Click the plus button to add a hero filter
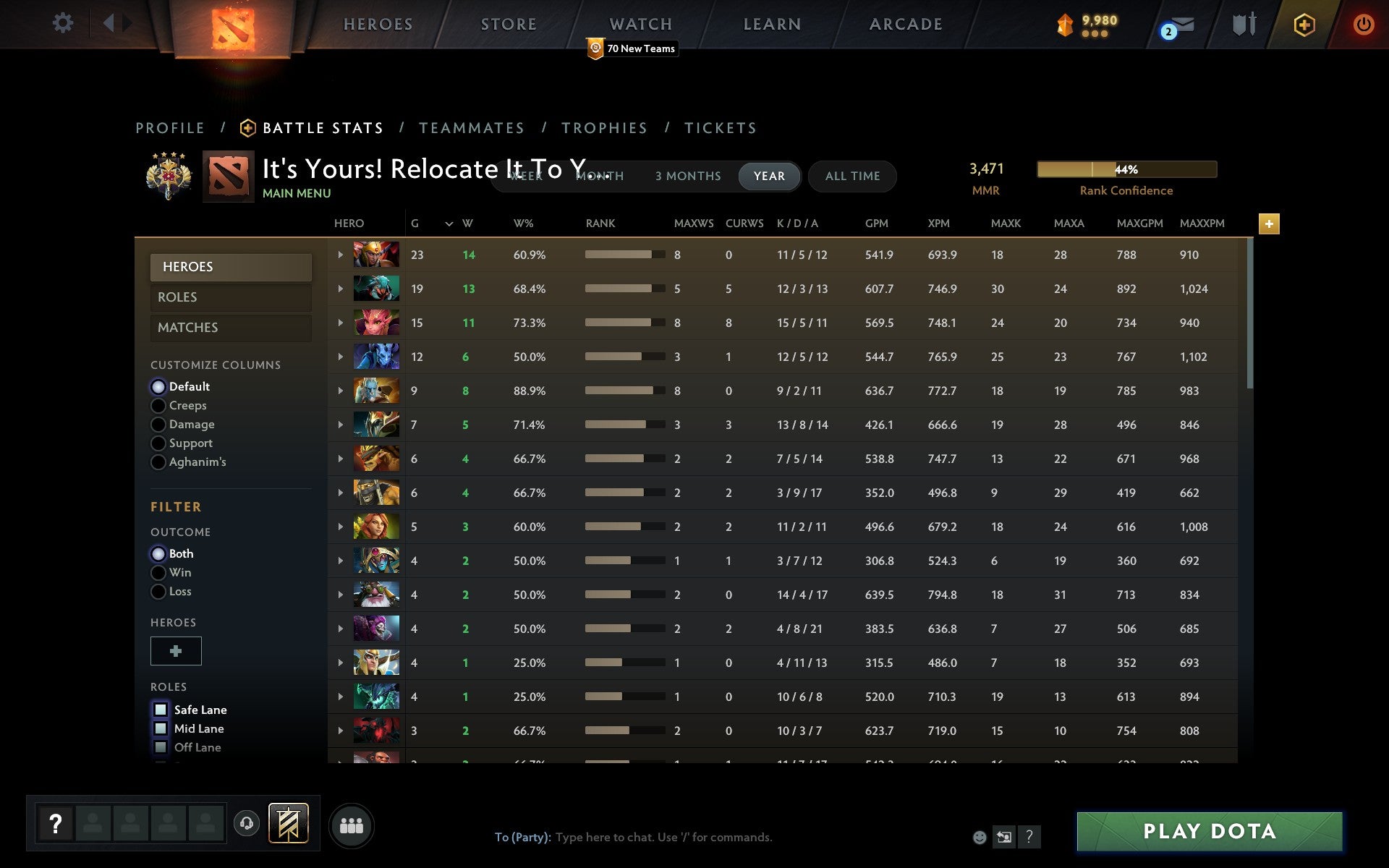 click(176, 651)
